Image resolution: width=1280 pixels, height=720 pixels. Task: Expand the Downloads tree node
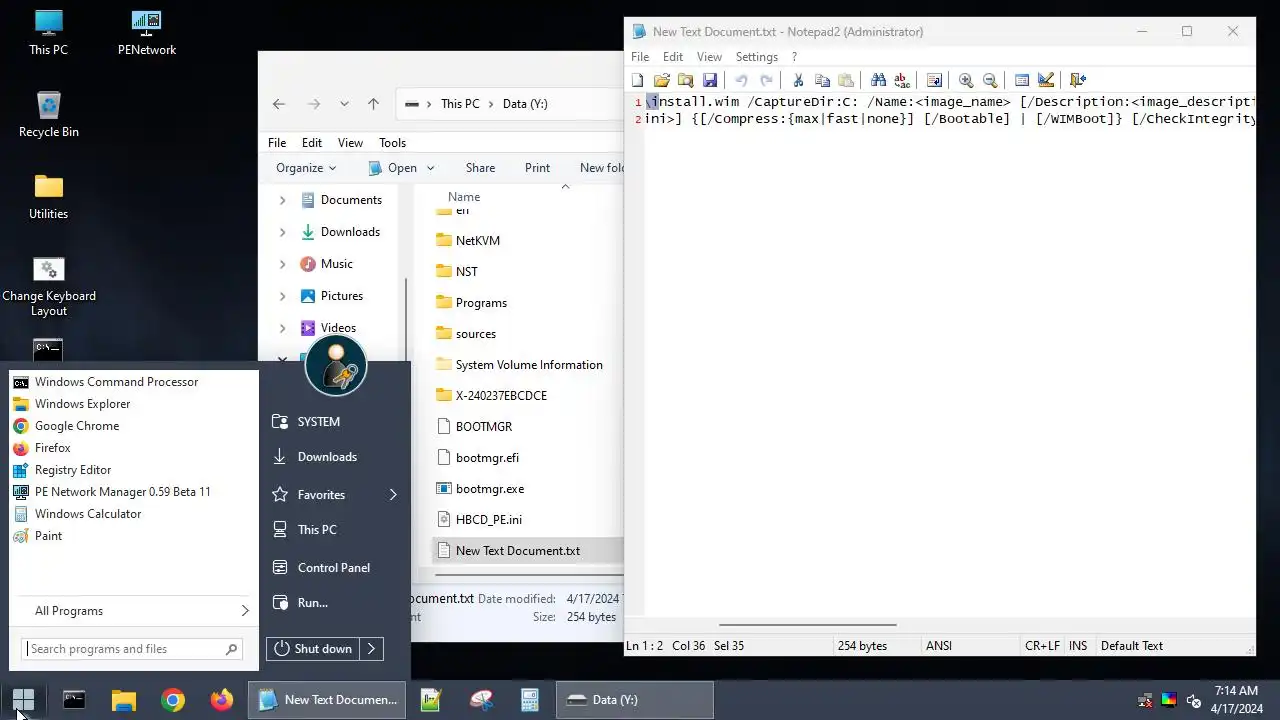pyautogui.click(x=282, y=232)
